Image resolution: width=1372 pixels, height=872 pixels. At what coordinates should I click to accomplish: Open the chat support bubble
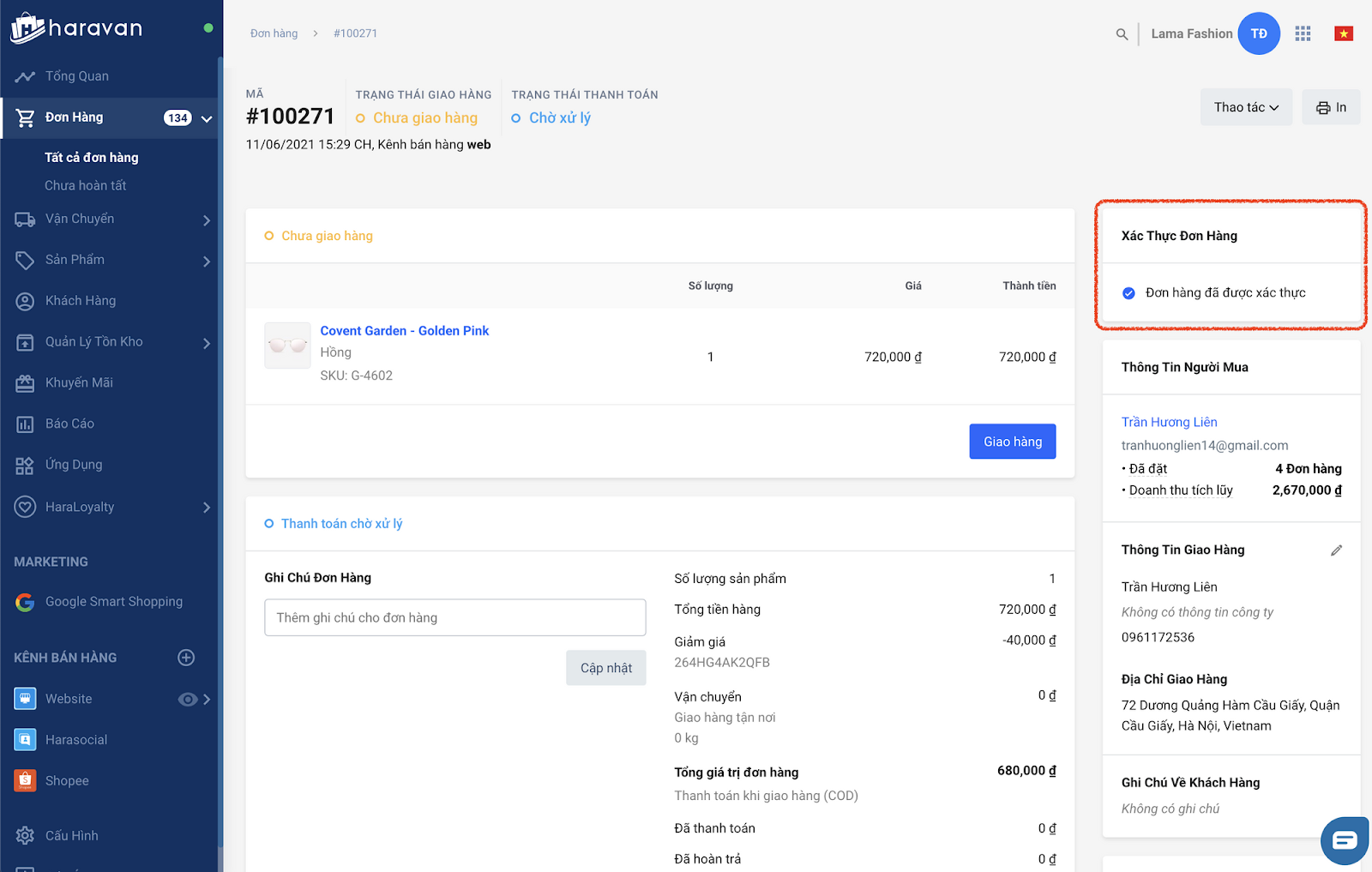click(x=1345, y=840)
